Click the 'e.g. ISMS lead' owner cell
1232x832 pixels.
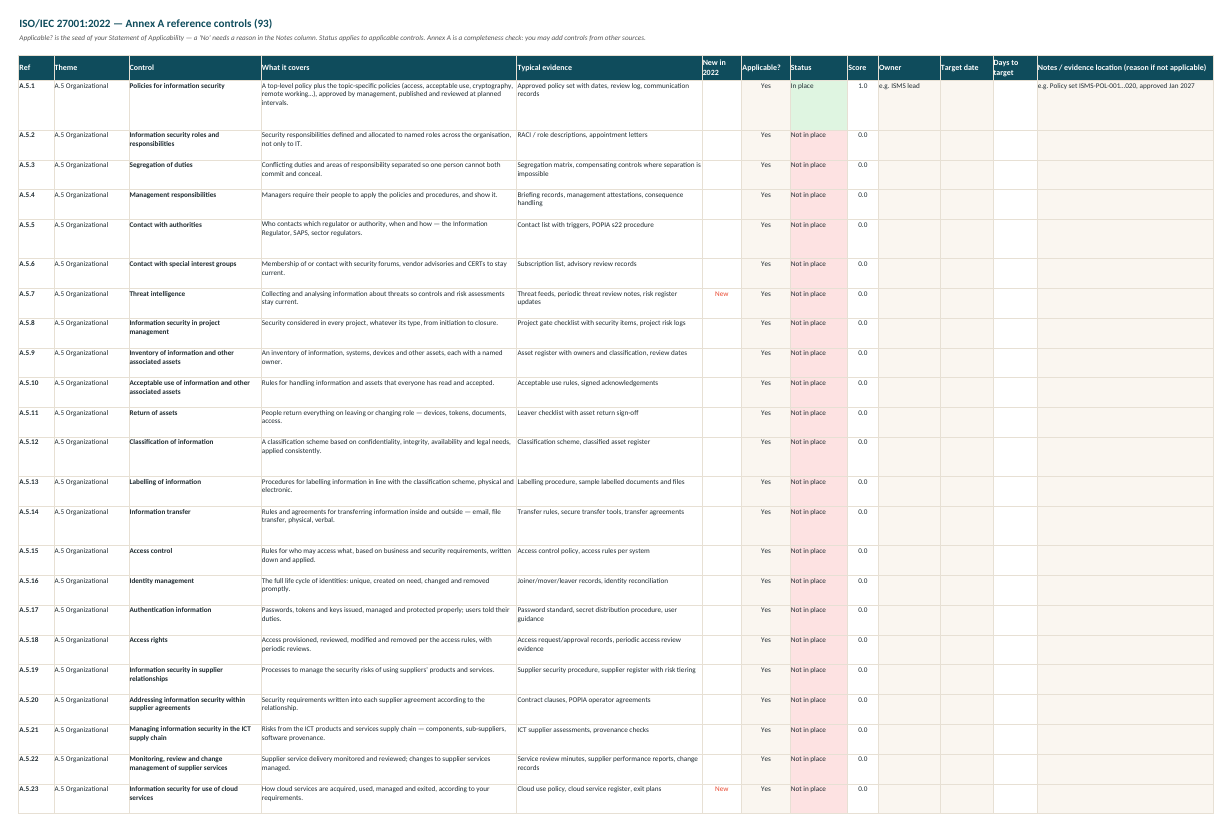click(x=908, y=104)
